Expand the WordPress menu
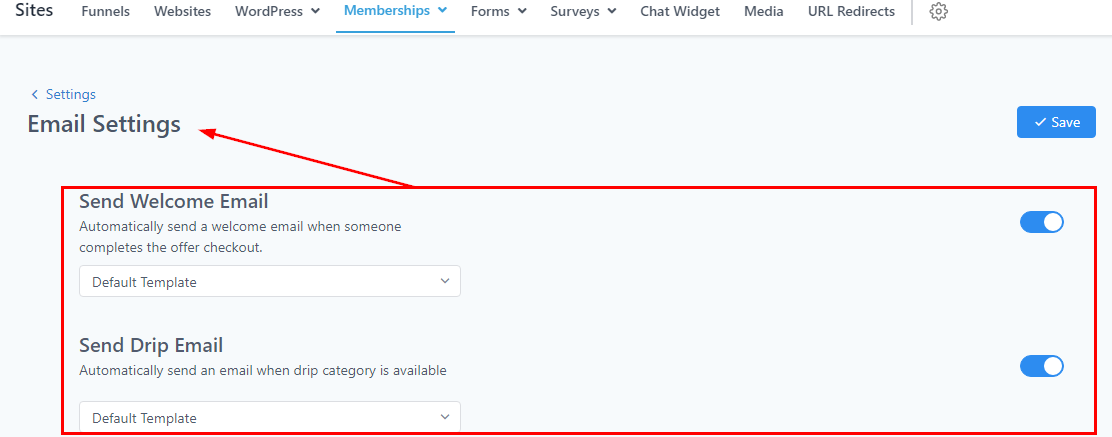This screenshot has width=1112, height=437. [x=277, y=12]
